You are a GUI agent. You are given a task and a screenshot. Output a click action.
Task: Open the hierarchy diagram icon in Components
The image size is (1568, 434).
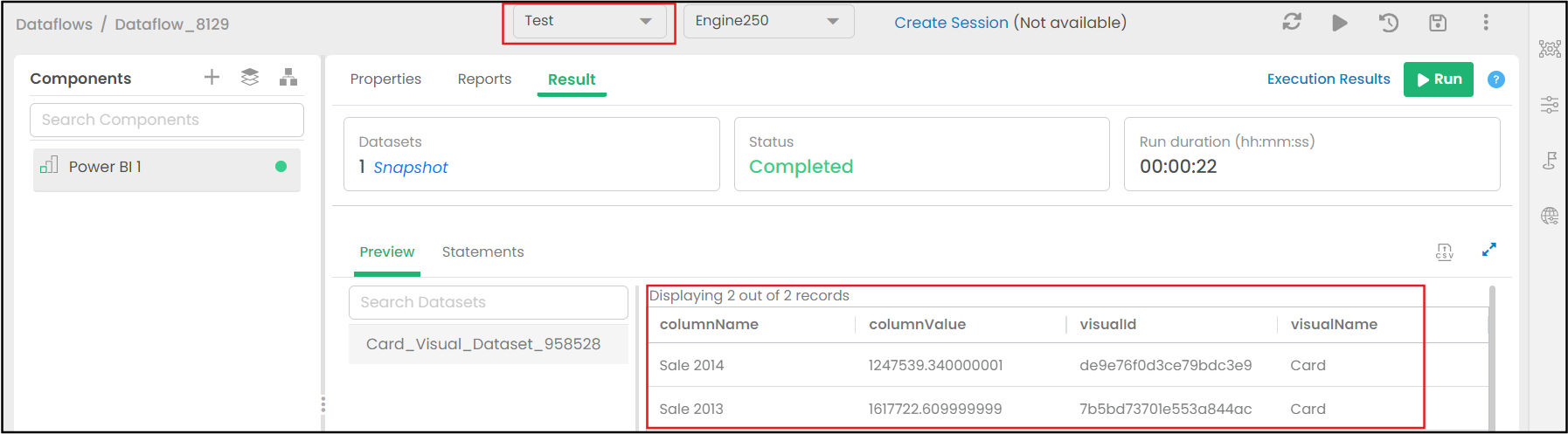click(x=288, y=78)
